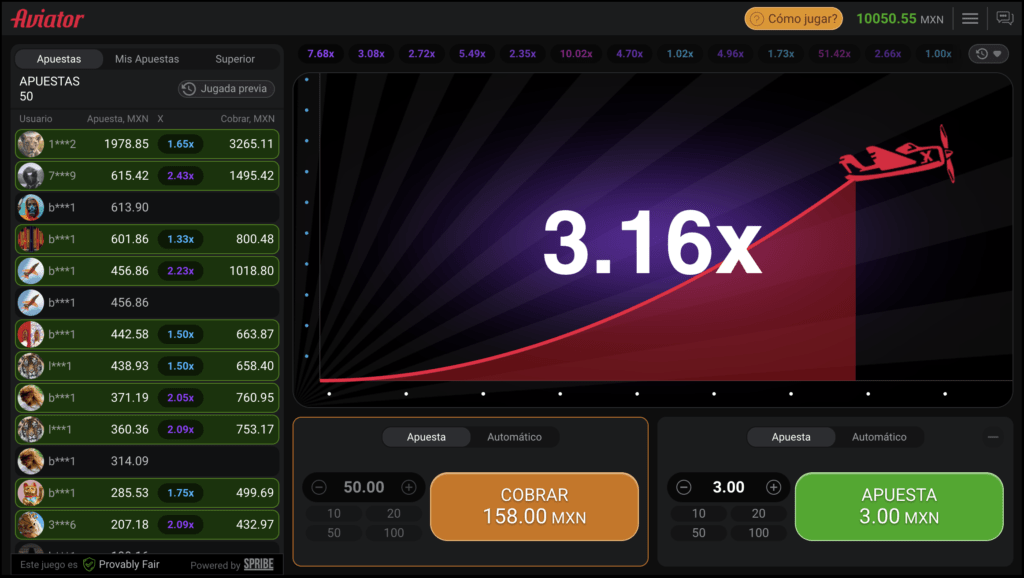The height and width of the screenshot is (578, 1024).
Task: Remove second bet panel with minus icon
Action: click(992, 437)
